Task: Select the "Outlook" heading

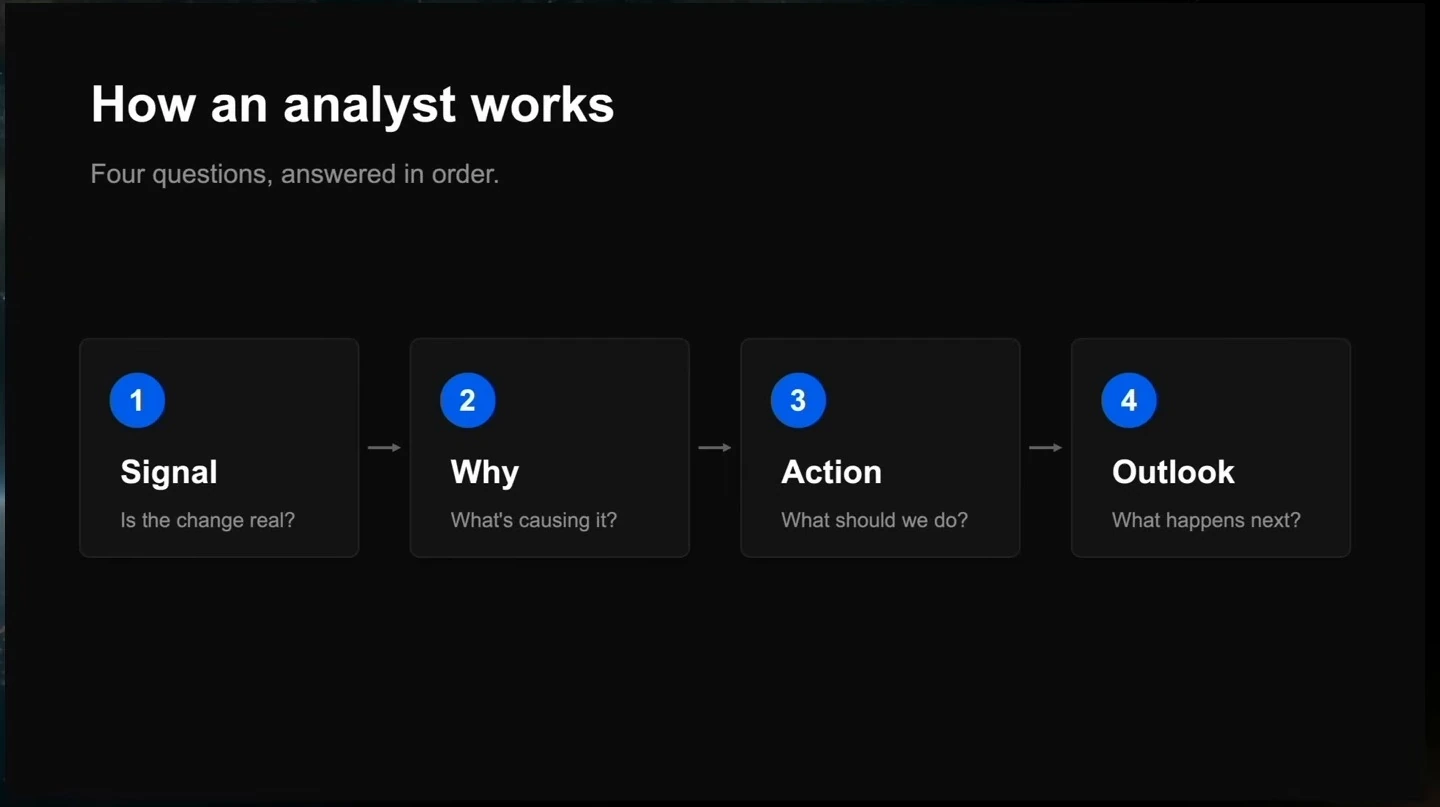Action: pyautogui.click(x=1173, y=472)
